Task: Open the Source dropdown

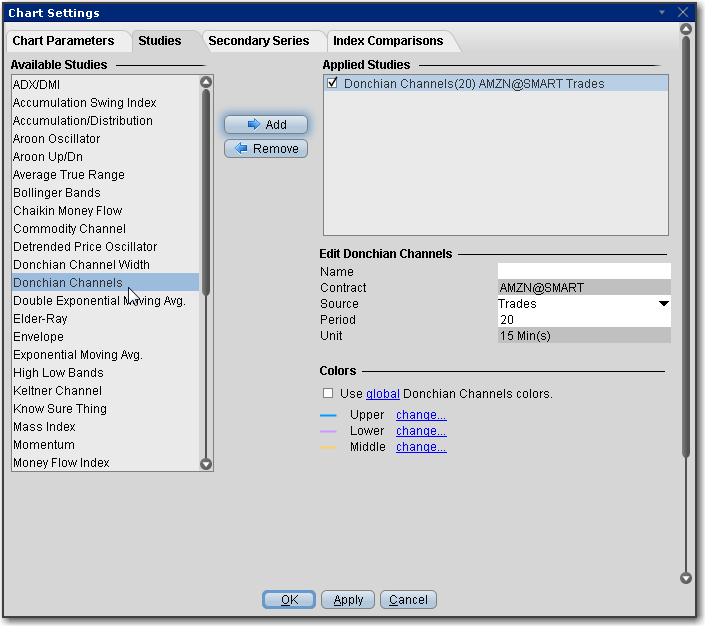Action: click(663, 304)
